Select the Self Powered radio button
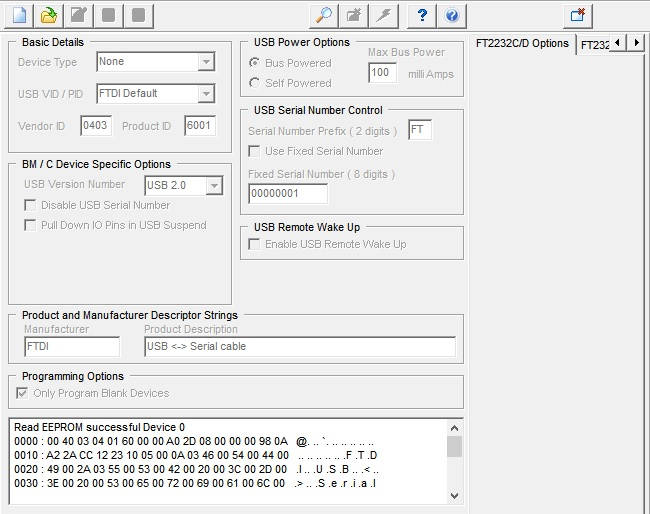This screenshot has width=650, height=514. point(255,83)
